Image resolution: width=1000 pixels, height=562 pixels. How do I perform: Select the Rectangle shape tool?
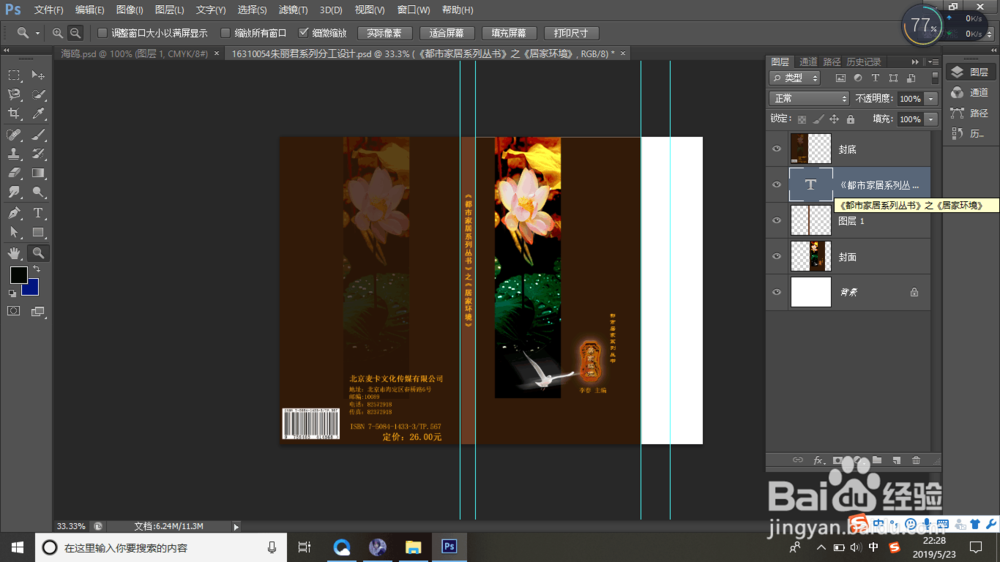pyautogui.click(x=38, y=233)
